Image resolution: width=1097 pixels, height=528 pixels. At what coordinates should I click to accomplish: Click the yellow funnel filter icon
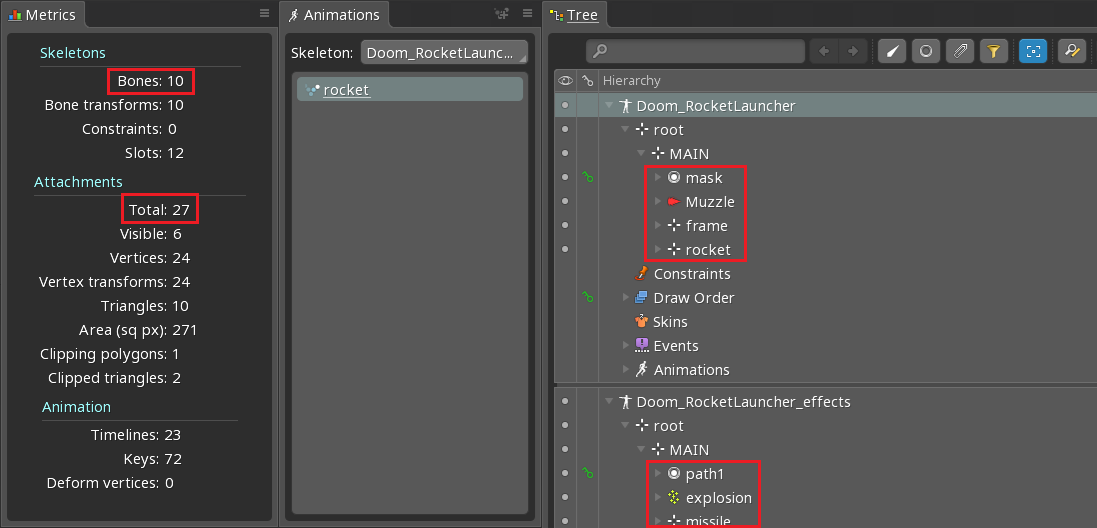(993, 51)
